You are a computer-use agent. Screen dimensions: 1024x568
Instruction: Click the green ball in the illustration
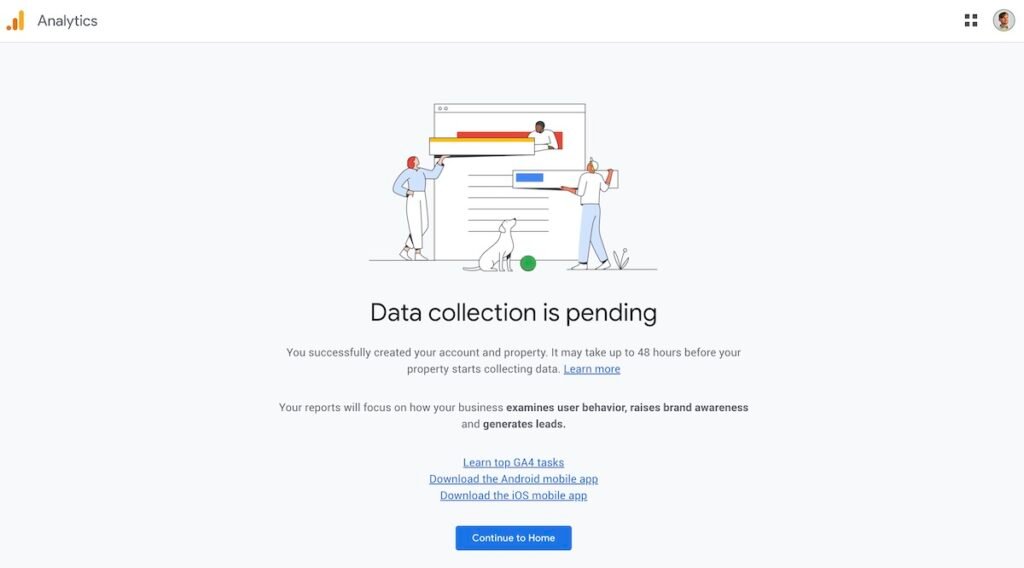point(528,263)
